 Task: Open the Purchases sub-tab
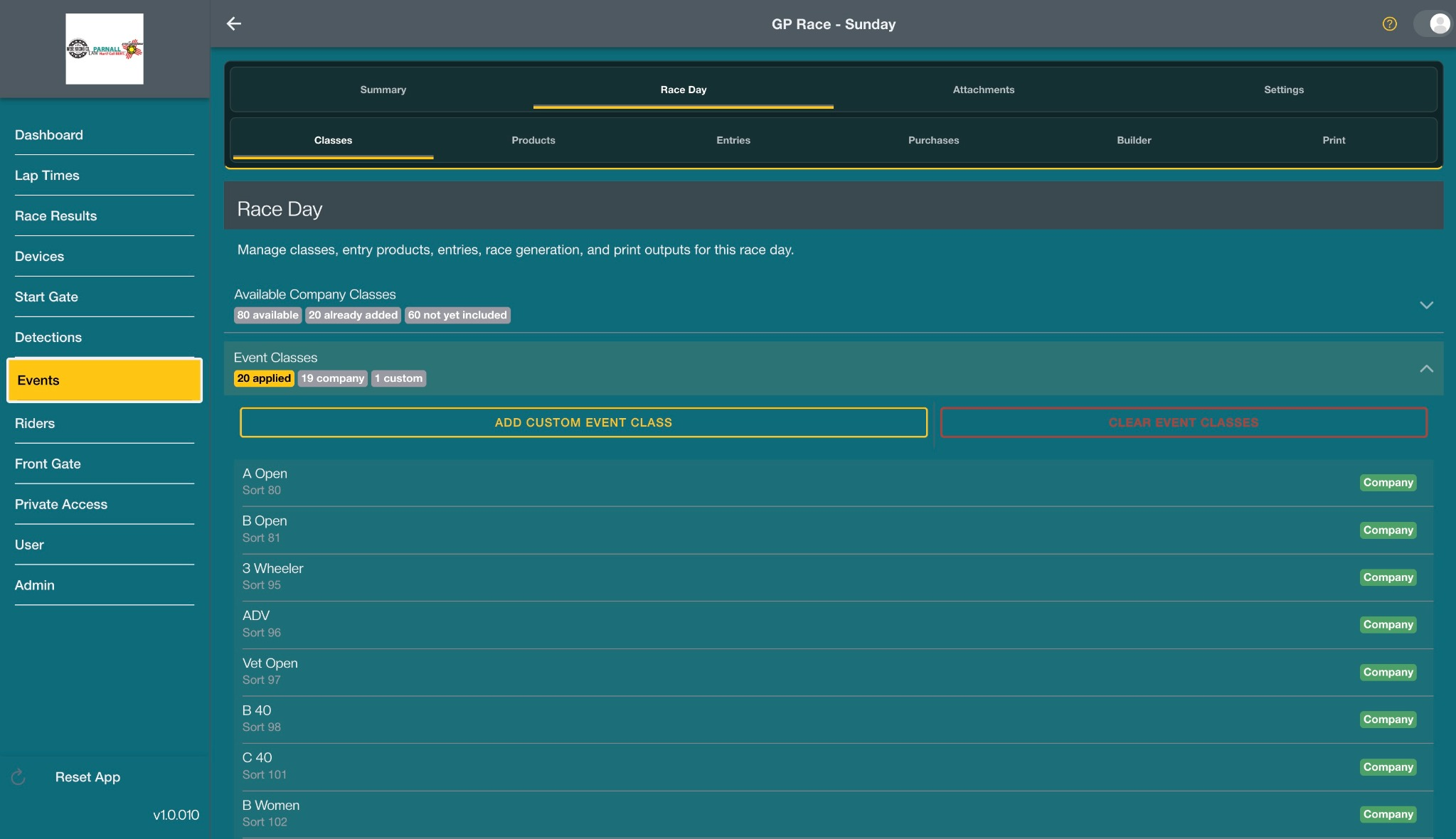coord(933,140)
